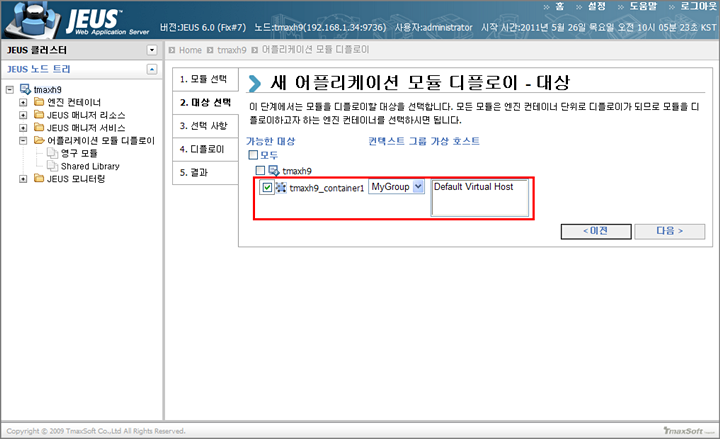The height and width of the screenshot is (439, 720).
Task: Collapse the tmaxh9 tree node
Action: tap(10, 90)
